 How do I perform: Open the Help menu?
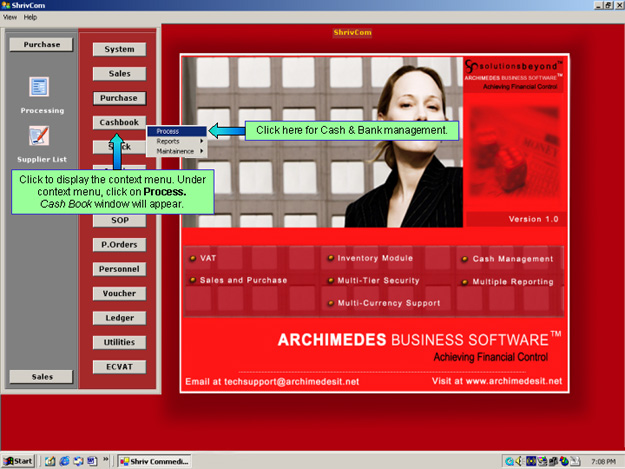coord(30,17)
